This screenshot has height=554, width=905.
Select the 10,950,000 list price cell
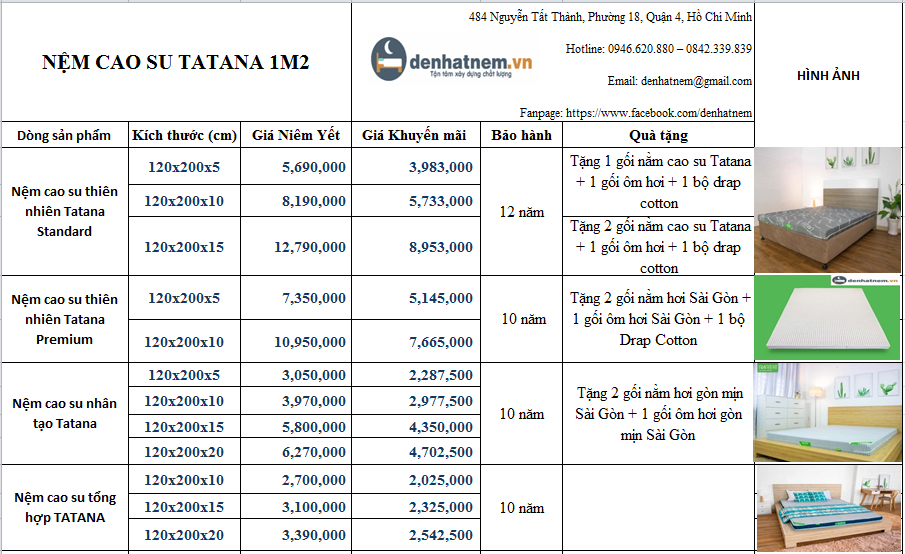(x=296, y=342)
